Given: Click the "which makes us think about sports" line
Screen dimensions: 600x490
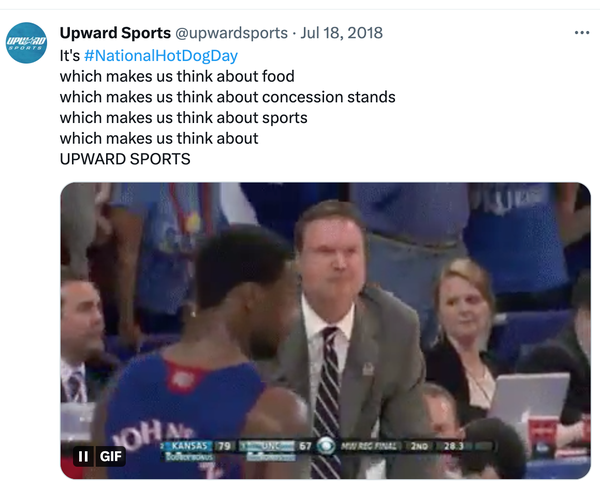Looking at the screenshot, I should point(183,118).
